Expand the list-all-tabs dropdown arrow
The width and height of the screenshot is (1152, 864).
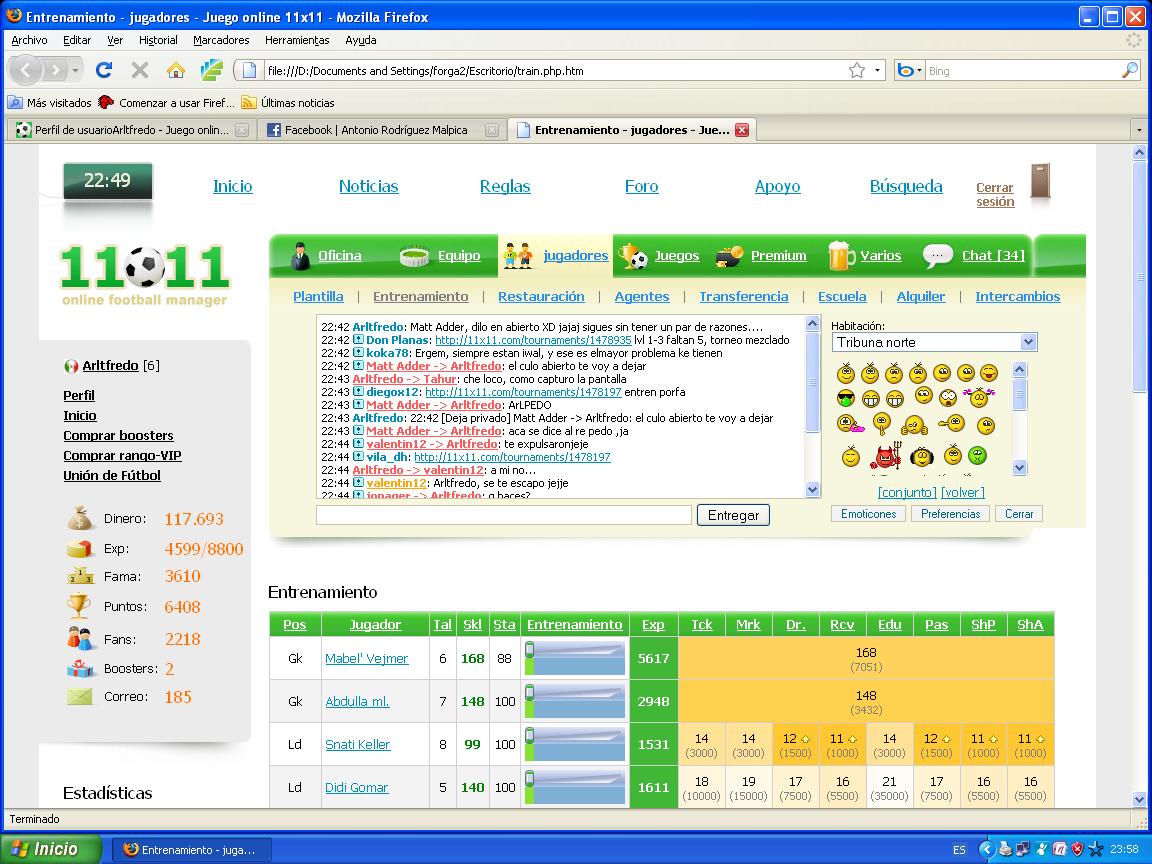click(1138, 130)
